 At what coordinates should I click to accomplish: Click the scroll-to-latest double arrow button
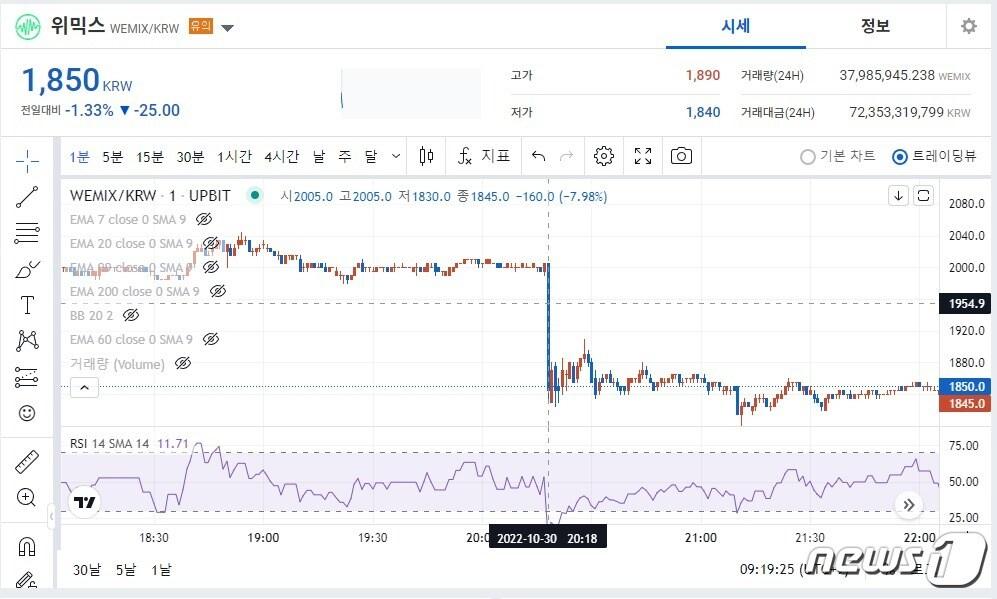click(x=909, y=505)
